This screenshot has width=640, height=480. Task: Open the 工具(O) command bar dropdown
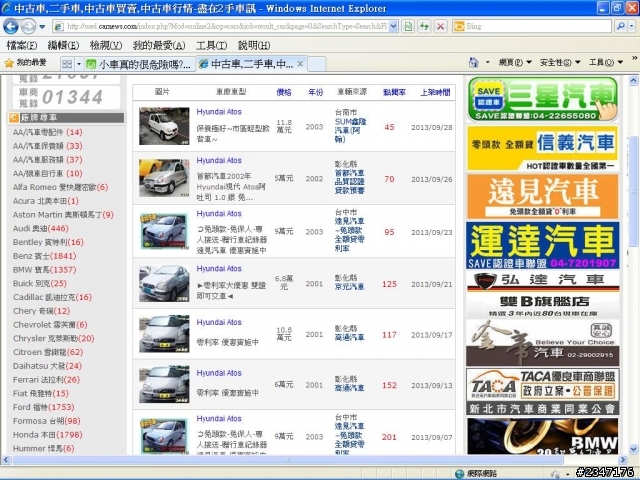click(606, 62)
